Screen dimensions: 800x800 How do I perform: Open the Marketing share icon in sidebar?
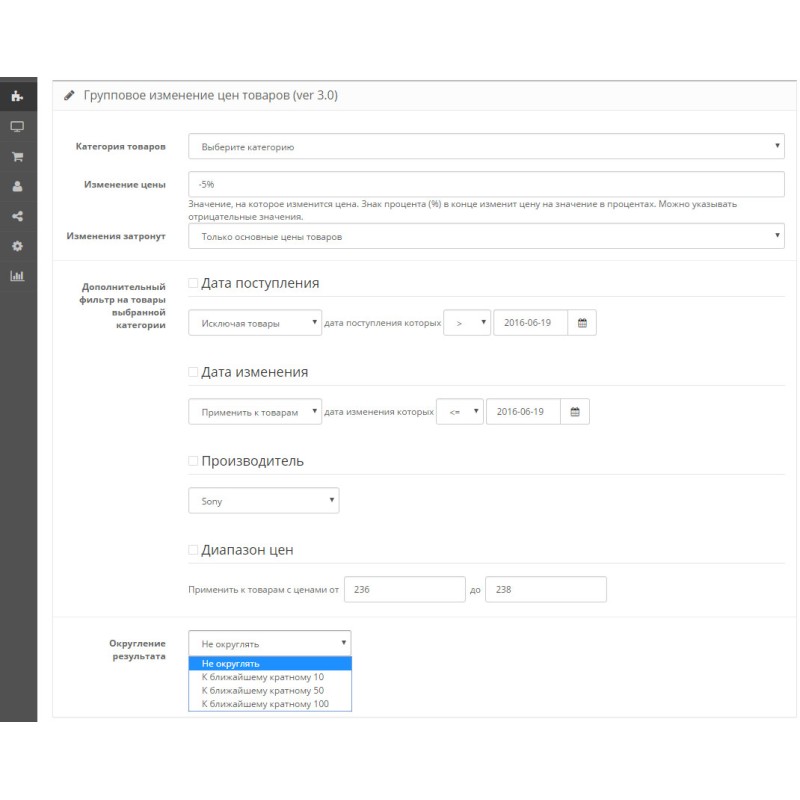17,216
